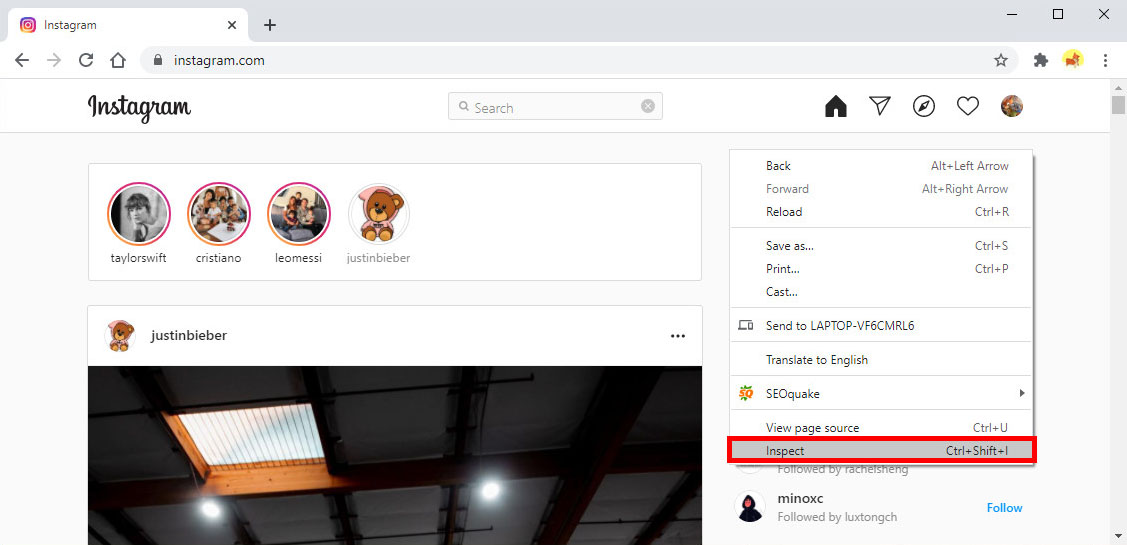Image resolution: width=1127 pixels, height=545 pixels.
Task: Choose Inspect in the context menu
Action: (x=881, y=451)
